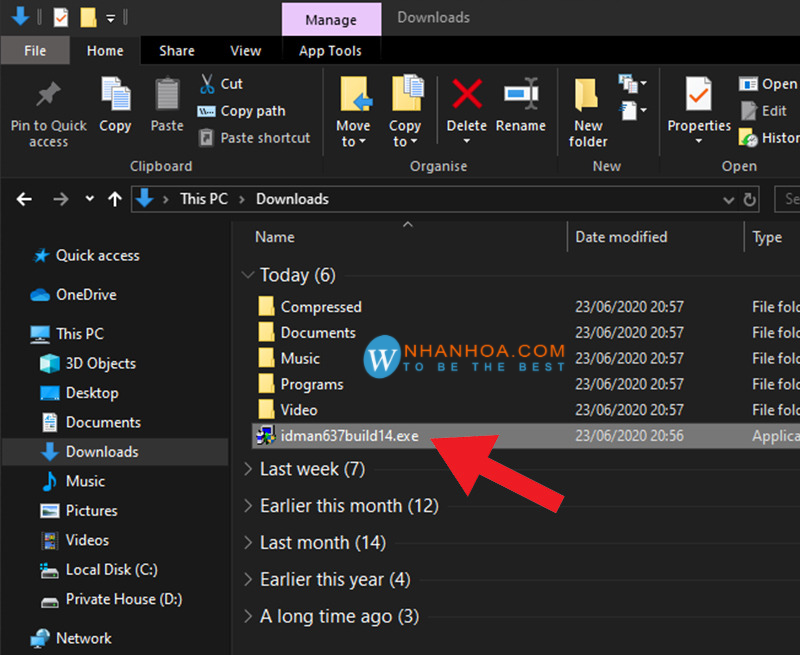800x655 pixels.
Task: Click the Cut scissors button
Action: [x=221, y=84]
